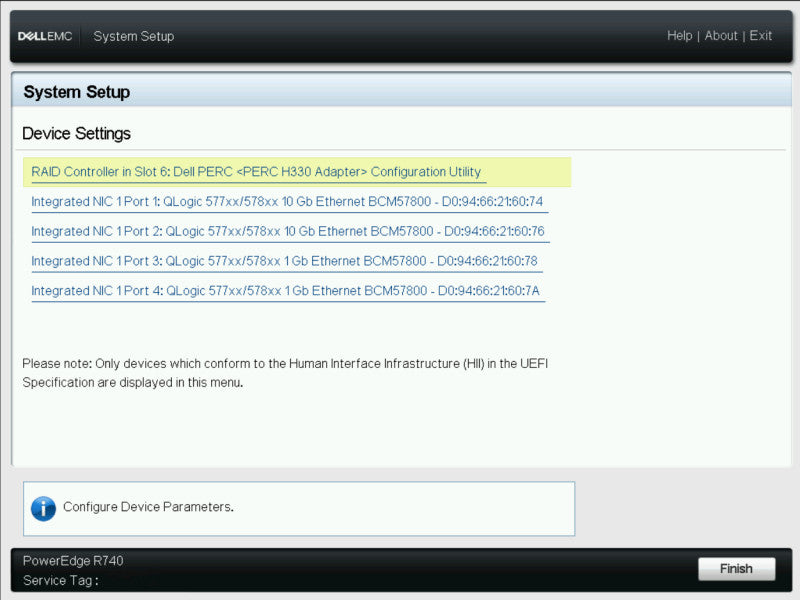Open the Help link in header

pos(680,36)
